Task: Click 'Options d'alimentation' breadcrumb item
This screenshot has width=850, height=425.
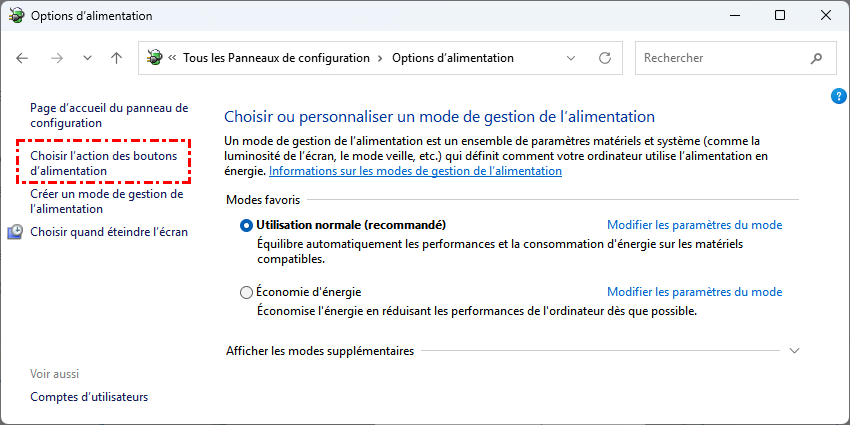Action: 452,58
